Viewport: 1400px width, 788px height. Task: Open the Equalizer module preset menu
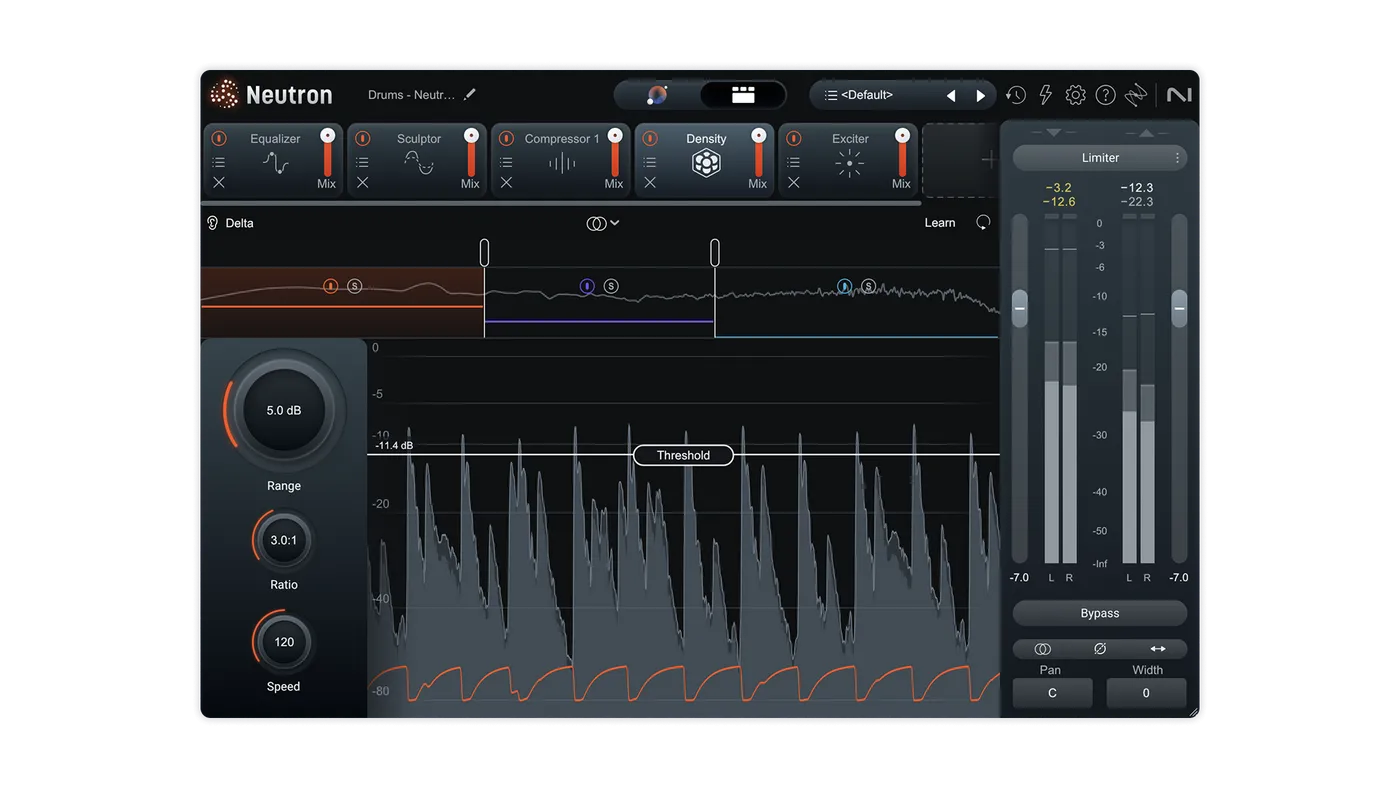tap(219, 162)
